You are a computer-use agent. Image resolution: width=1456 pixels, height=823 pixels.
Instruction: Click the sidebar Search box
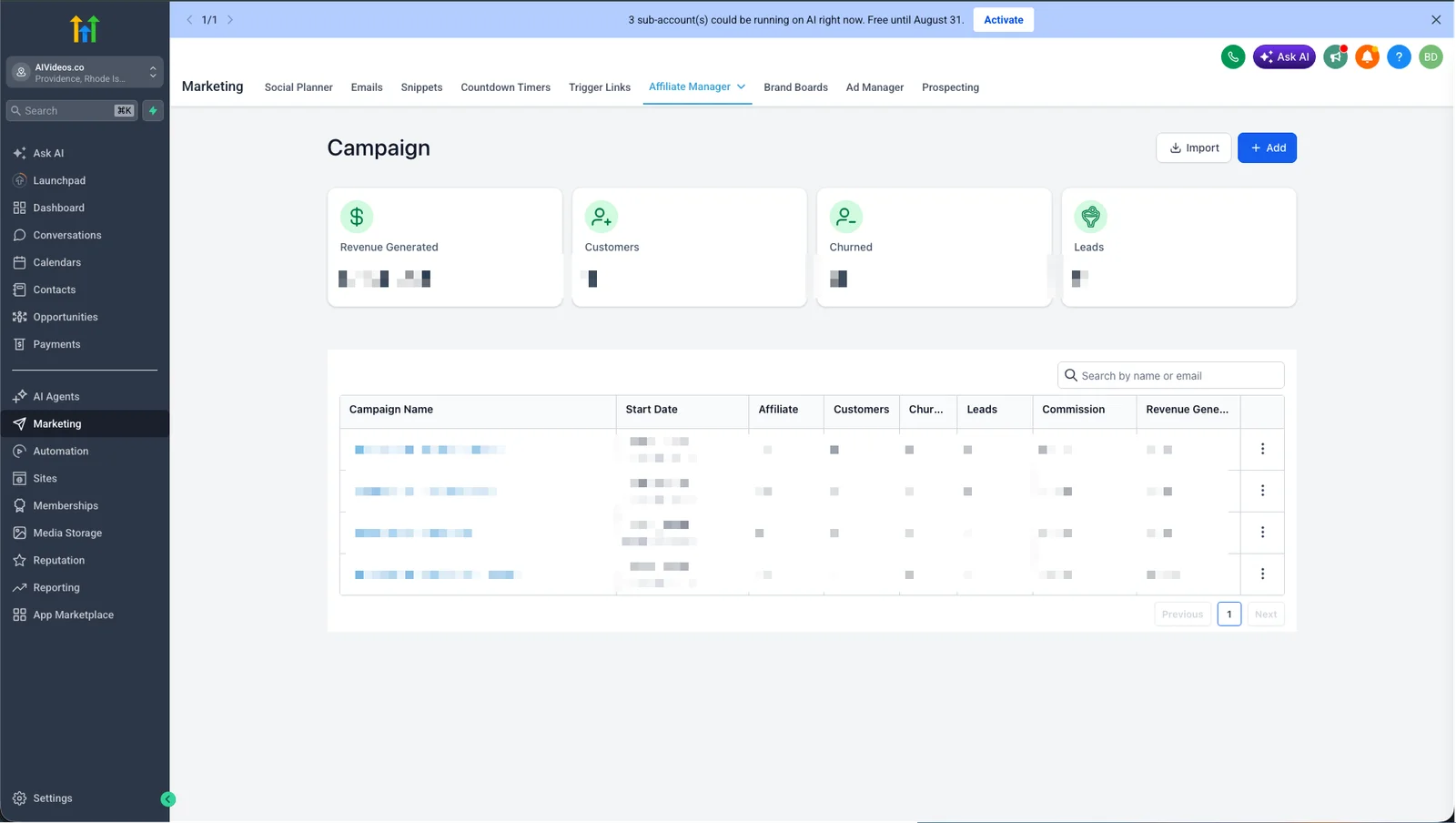[x=72, y=110]
